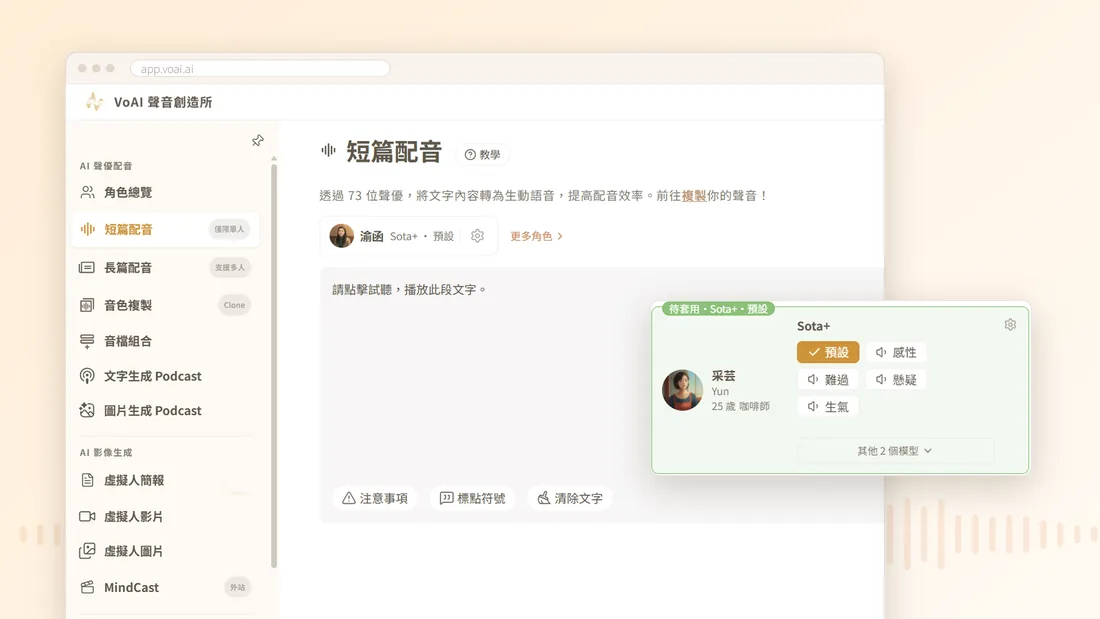The height and width of the screenshot is (619, 1100).
Task: Click the chevron after 更多角色
Action: (x=560, y=237)
